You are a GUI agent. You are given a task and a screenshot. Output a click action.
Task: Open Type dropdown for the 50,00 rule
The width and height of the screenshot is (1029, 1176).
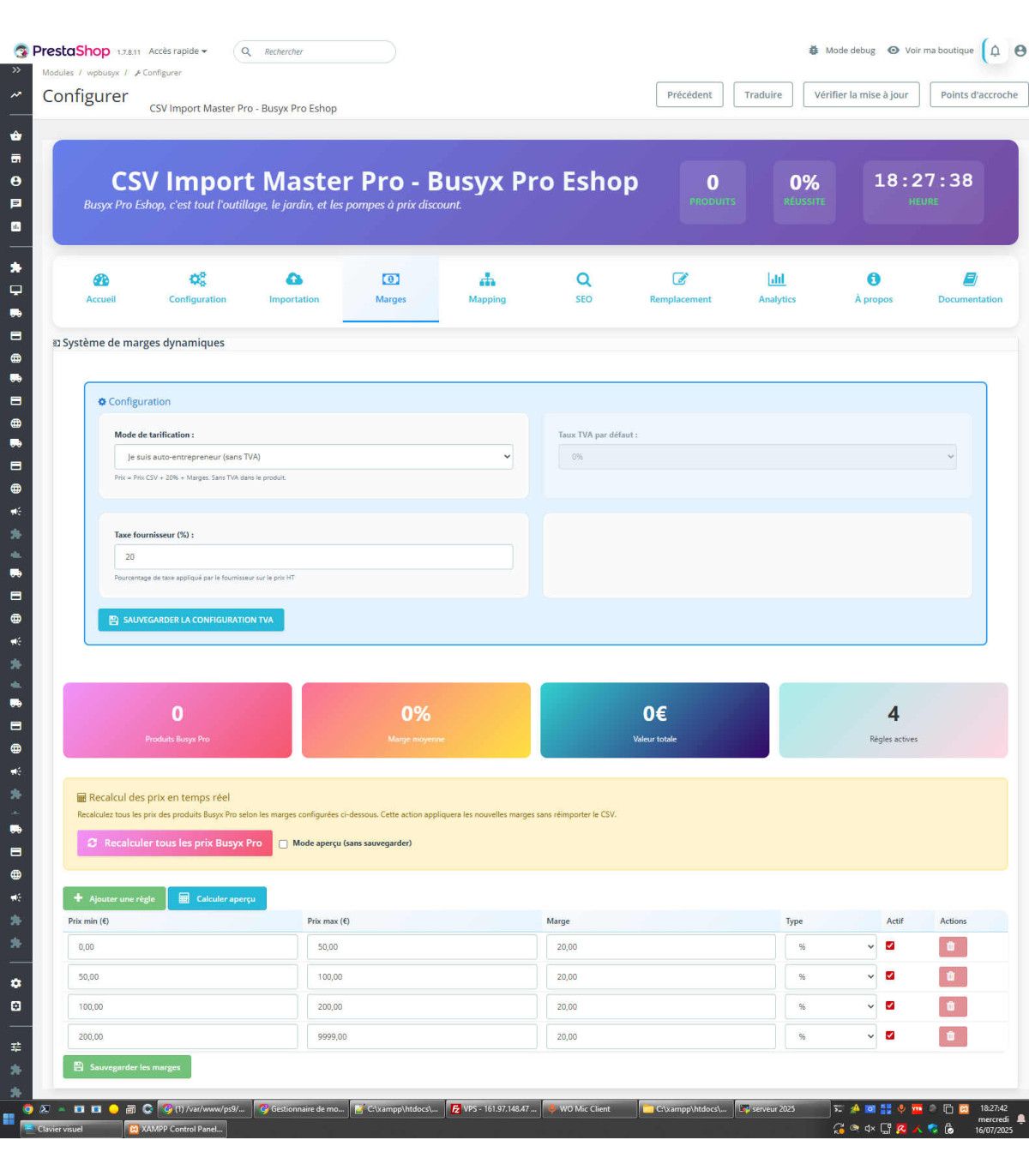(x=830, y=976)
